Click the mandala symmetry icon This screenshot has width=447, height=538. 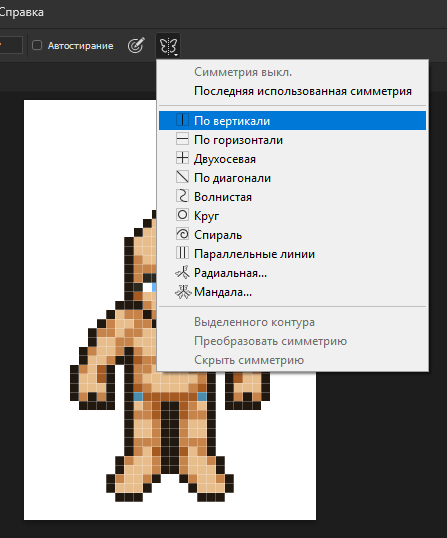pyautogui.click(x=183, y=292)
